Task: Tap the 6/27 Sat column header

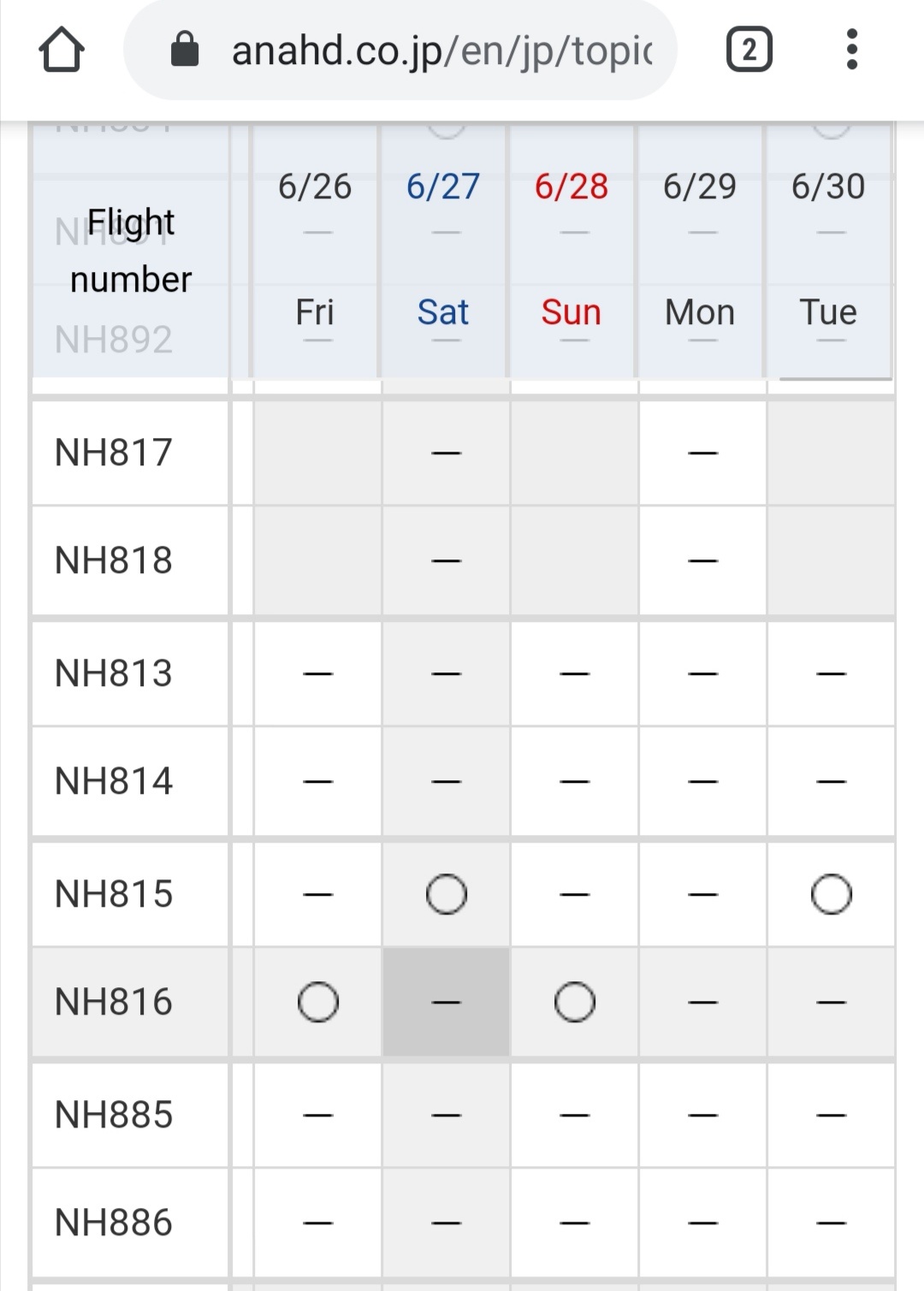Action: (x=443, y=249)
